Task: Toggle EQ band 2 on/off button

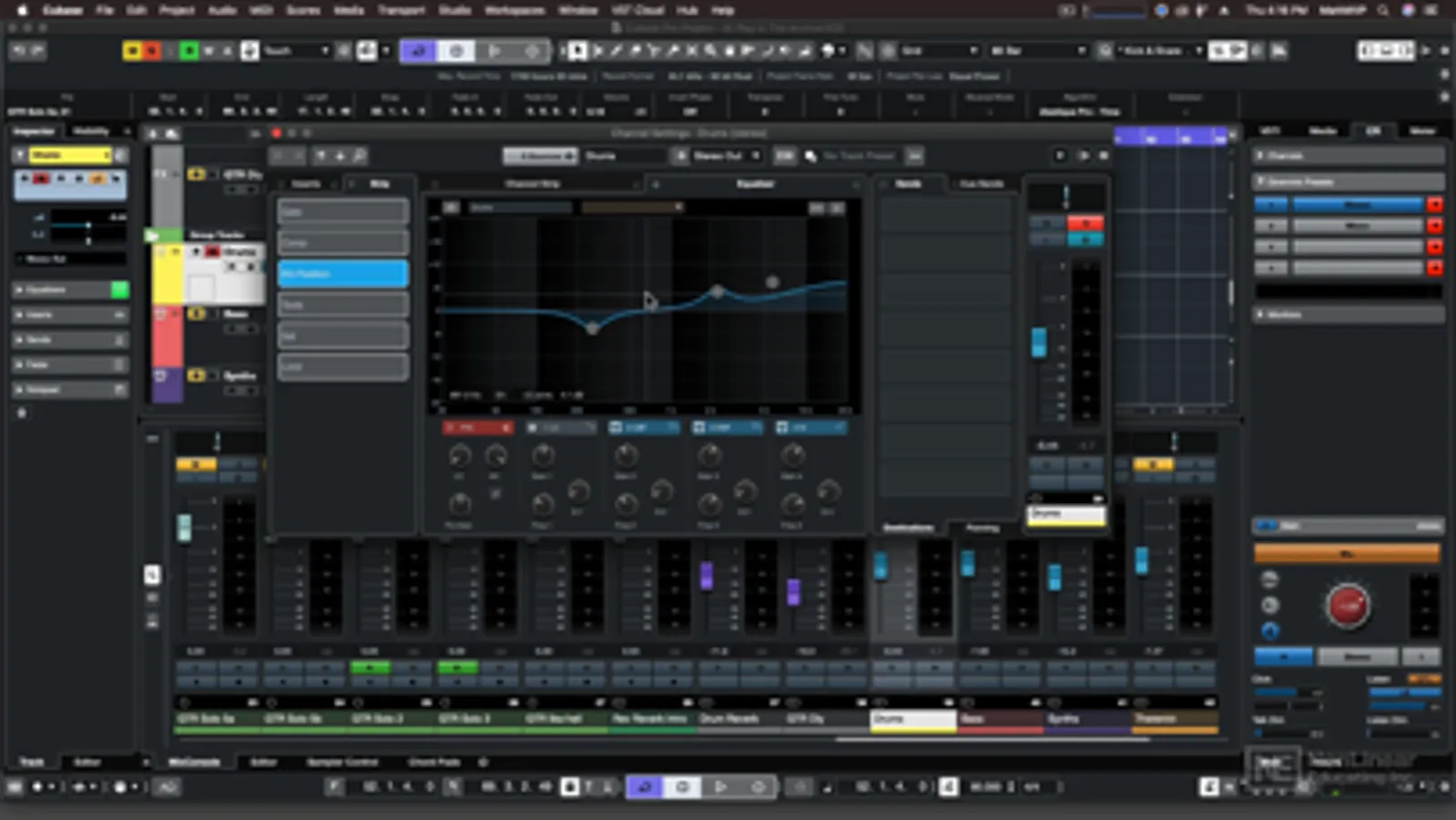Action: point(616,427)
